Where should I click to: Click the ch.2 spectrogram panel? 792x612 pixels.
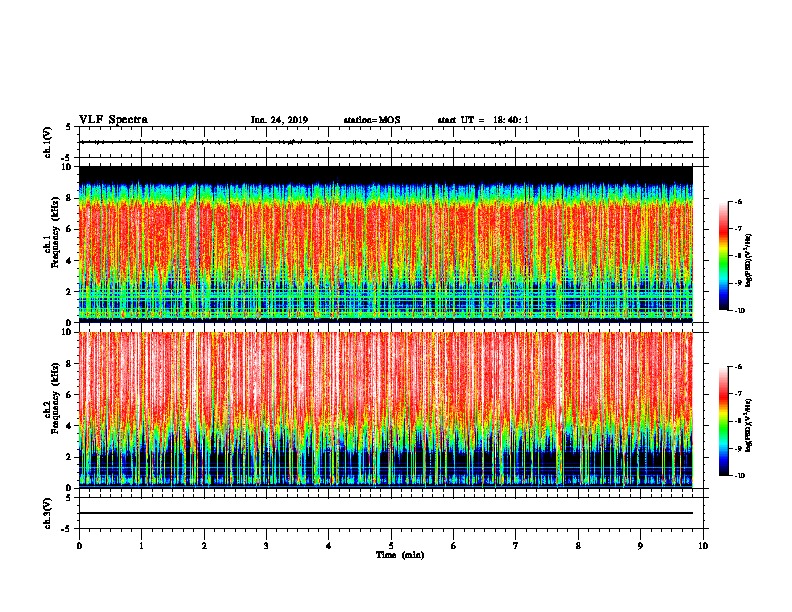[x=386, y=410]
